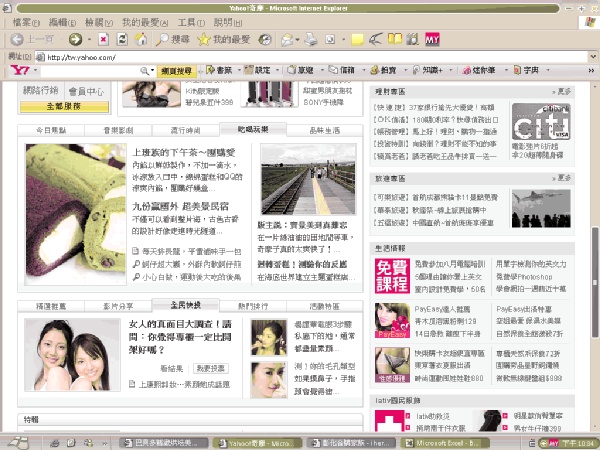600x450 pixels.
Task: Open 信箱 mailbox on Yahoo toolbar
Action: (342, 70)
